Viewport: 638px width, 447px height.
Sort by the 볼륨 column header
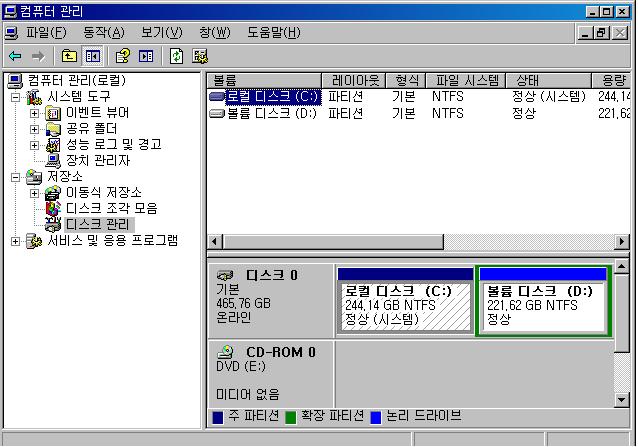point(264,80)
